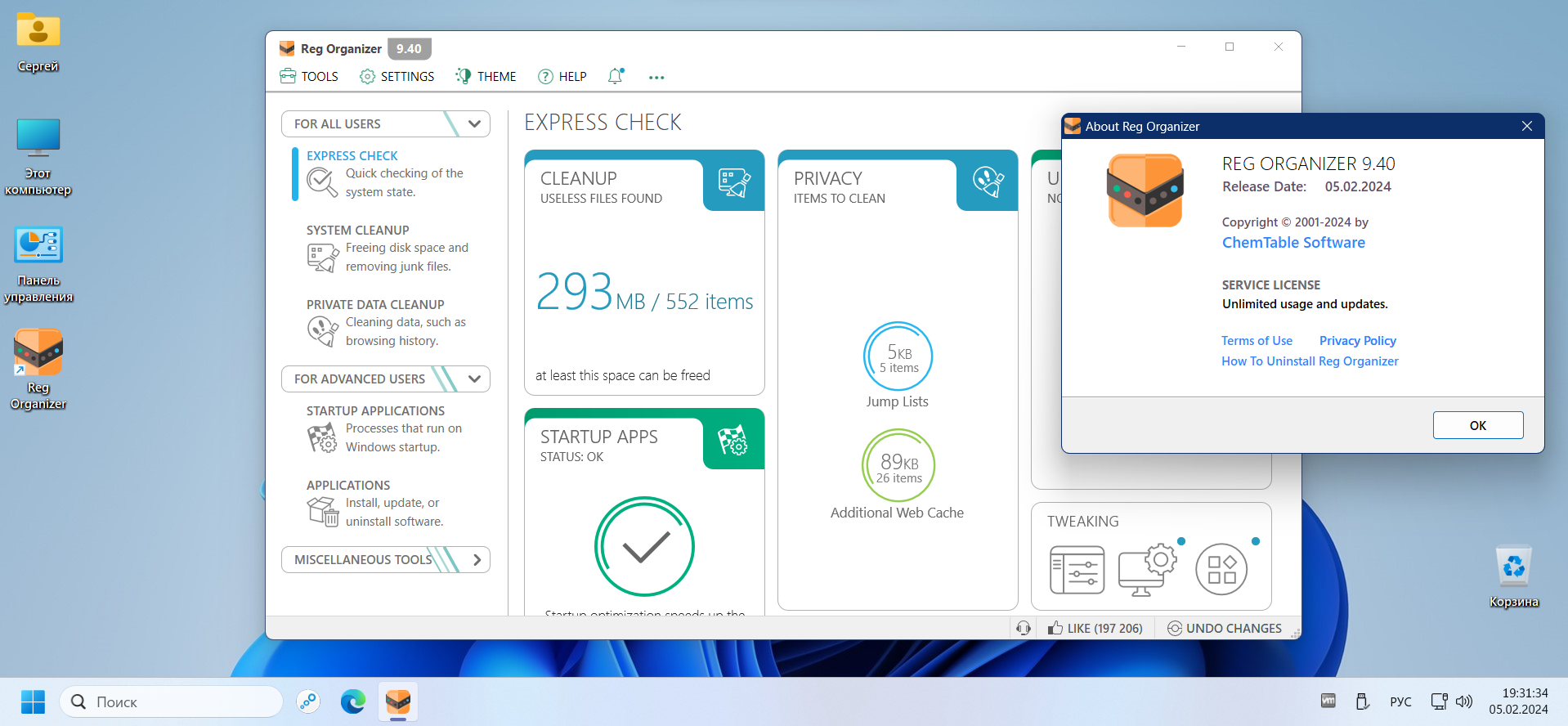The height and width of the screenshot is (726, 1568).
Task: Open the taskbar clock showing 19:31:34
Action: pyautogui.click(x=1518, y=701)
